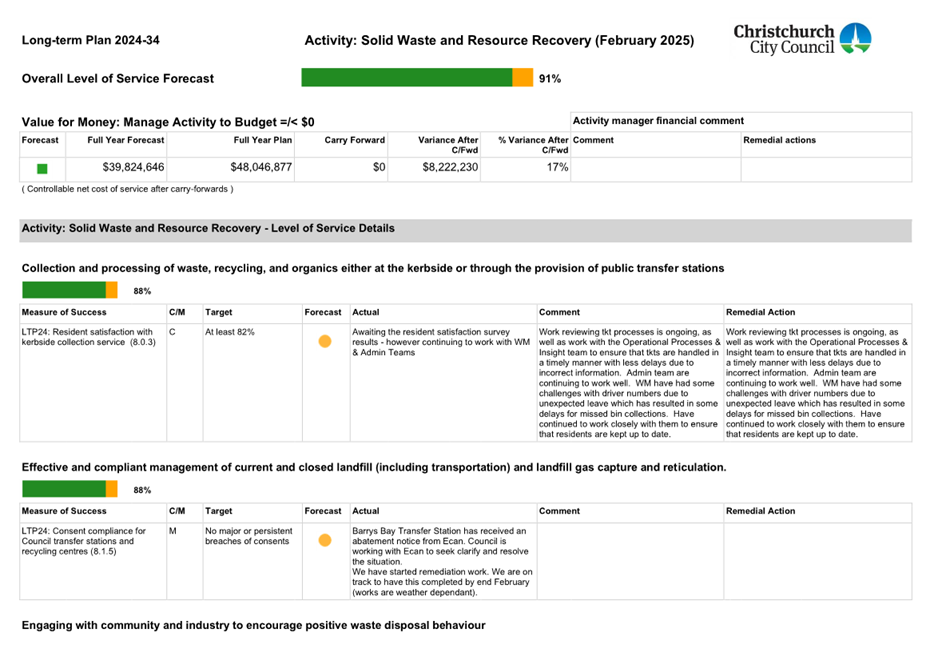934x661 pixels.
Task: Click the Level of Service Details grey section banner
Action: [x=465, y=229]
